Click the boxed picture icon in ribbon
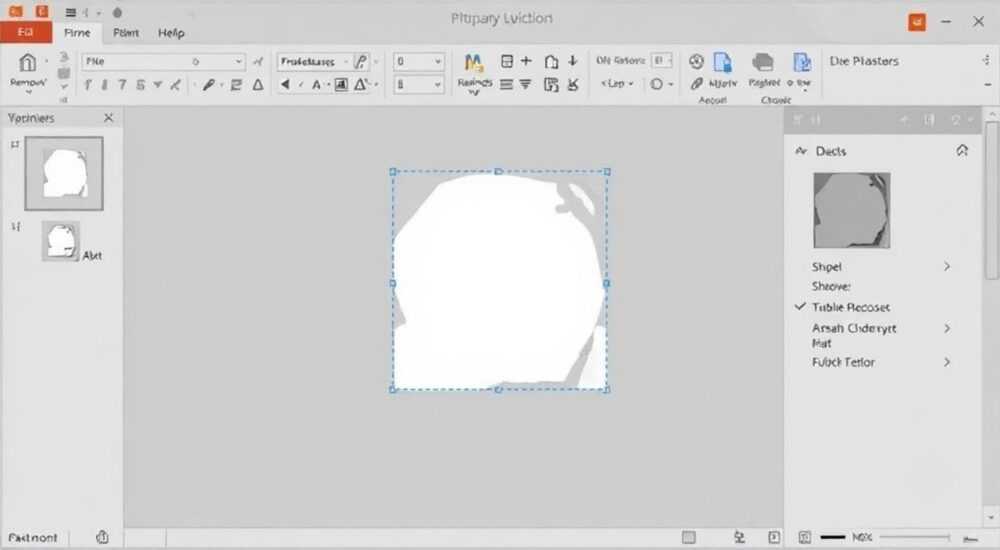1000x550 pixels. coord(341,84)
